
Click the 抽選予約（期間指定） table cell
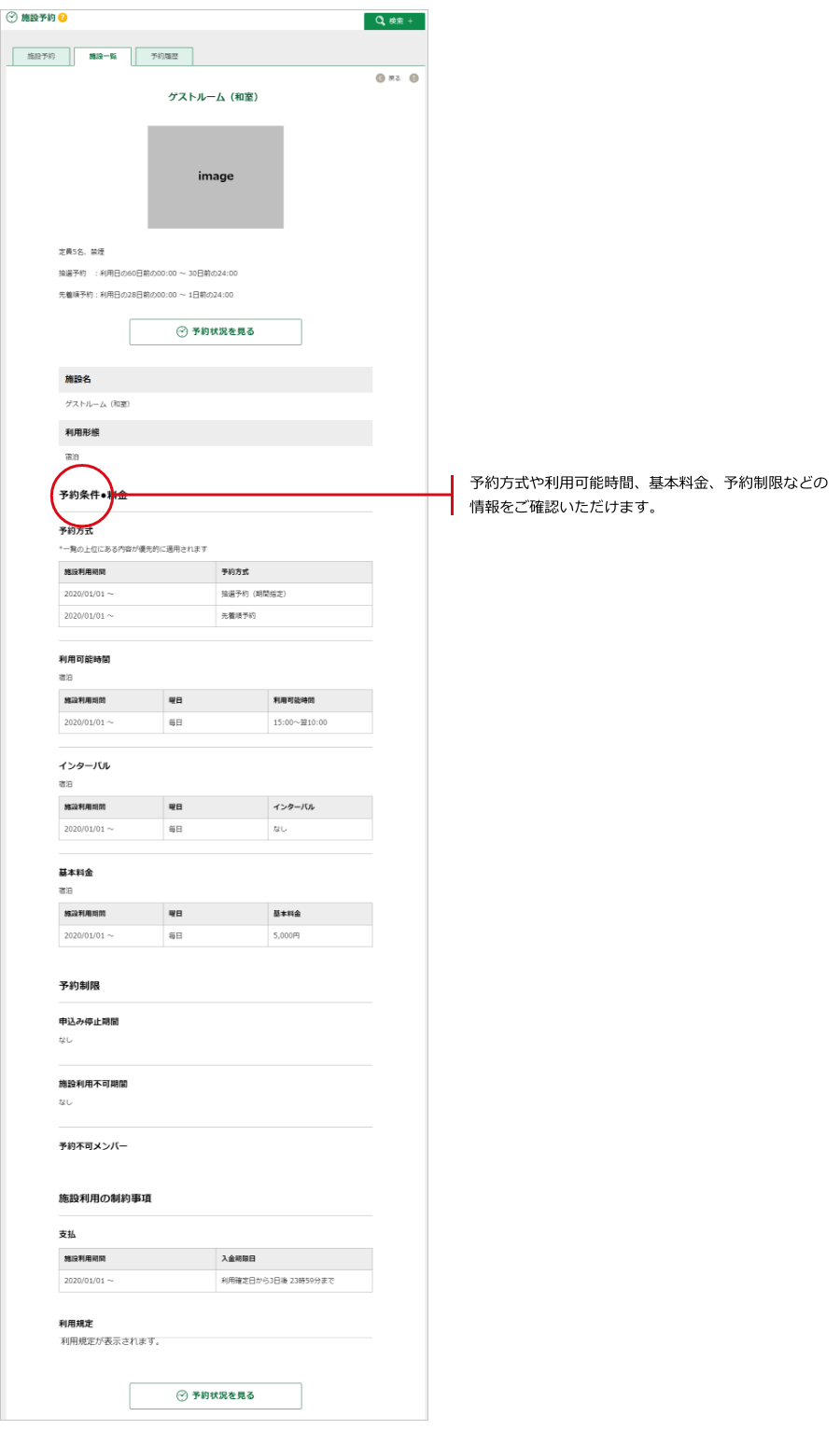pyautogui.click(x=254, y=595)
